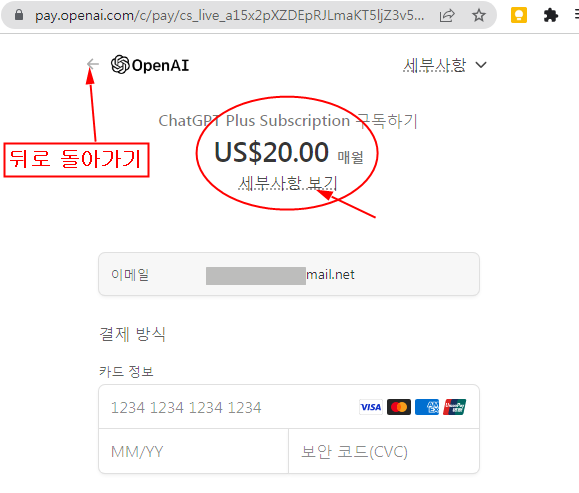Click the card number field

point(289,407)
